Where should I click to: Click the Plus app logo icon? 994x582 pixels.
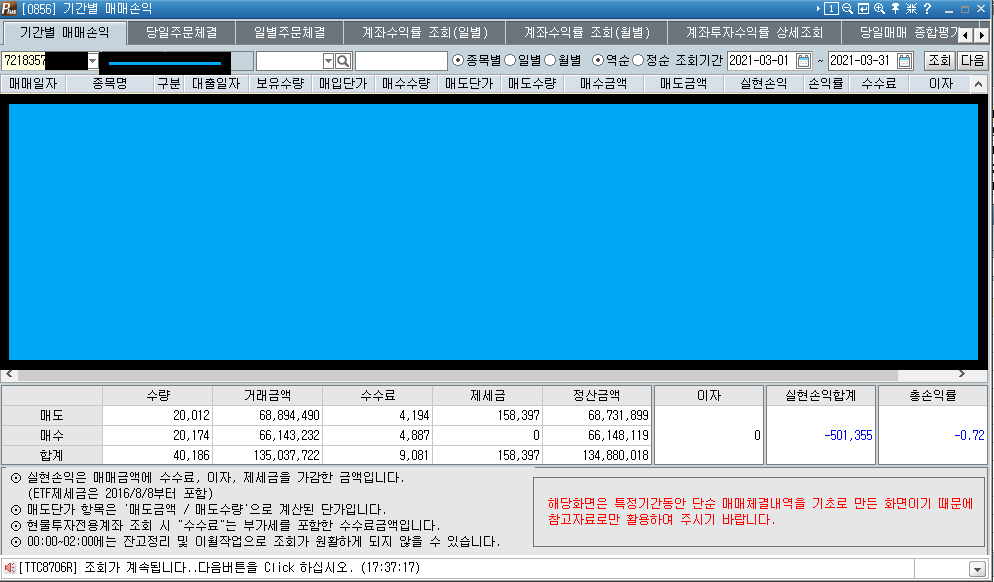point(9,9)
